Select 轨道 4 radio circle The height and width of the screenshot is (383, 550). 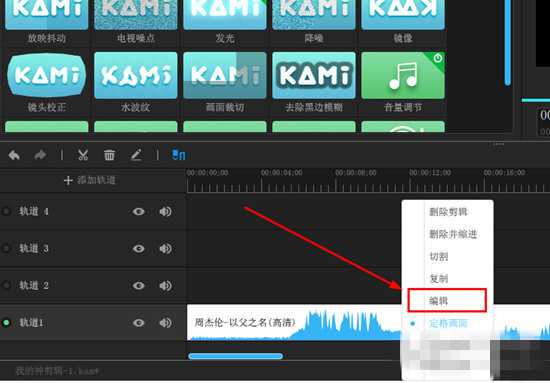click(6, 211)
